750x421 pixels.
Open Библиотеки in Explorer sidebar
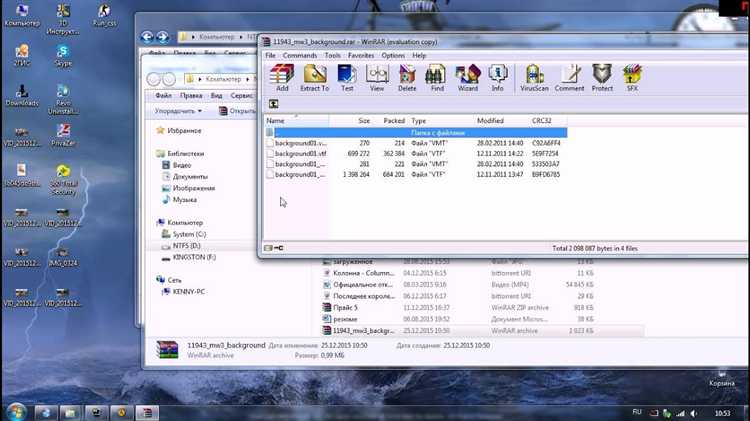[x=186, y=154]
